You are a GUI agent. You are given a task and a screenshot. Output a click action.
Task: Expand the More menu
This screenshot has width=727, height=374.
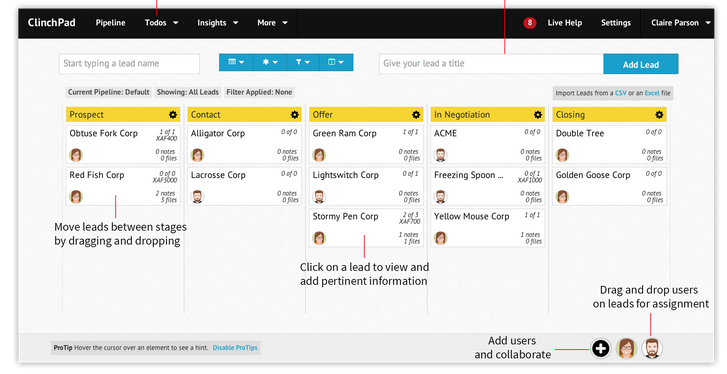pos(272,23)
